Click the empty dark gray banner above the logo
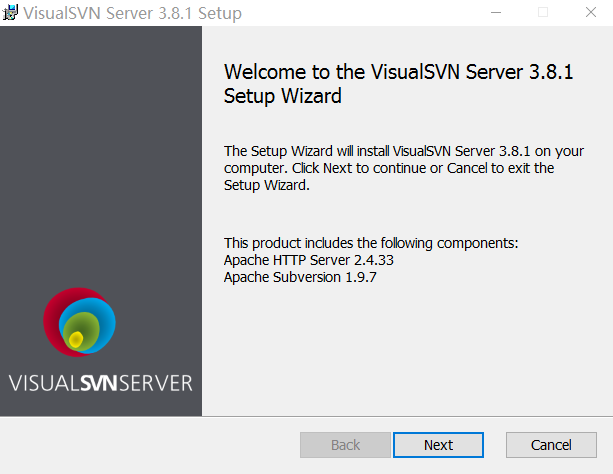 coord(101,149)
